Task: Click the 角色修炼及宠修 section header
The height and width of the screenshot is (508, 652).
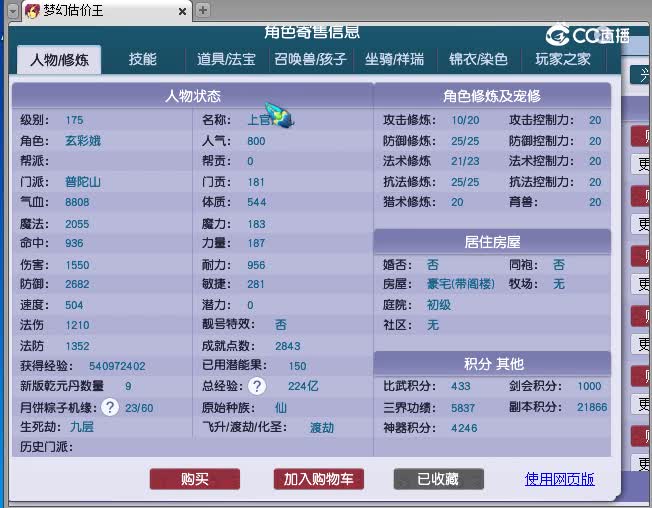Action: point(492,96)
